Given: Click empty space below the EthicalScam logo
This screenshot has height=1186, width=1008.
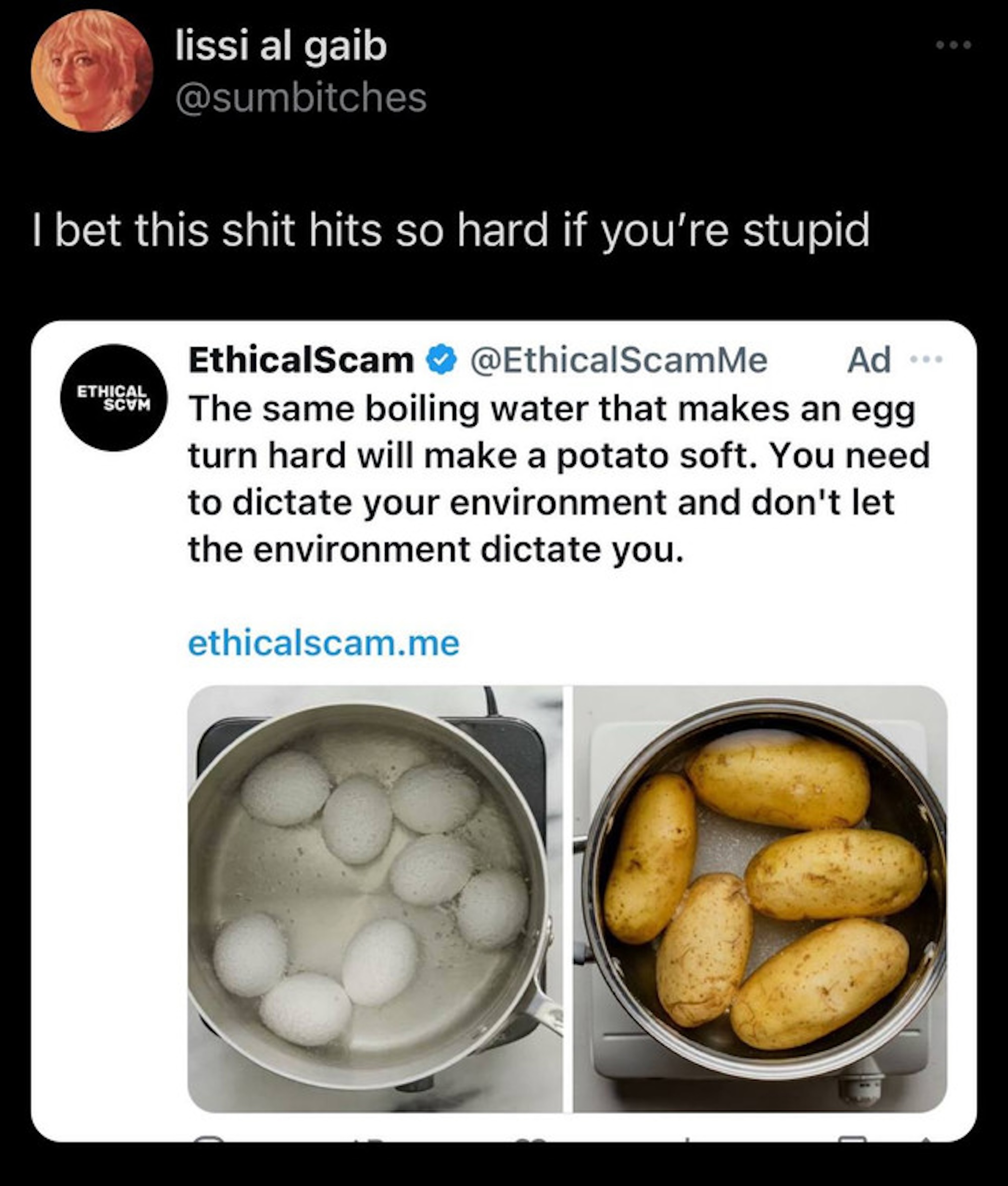Looking at the screenshot, I should click(113, 743).
